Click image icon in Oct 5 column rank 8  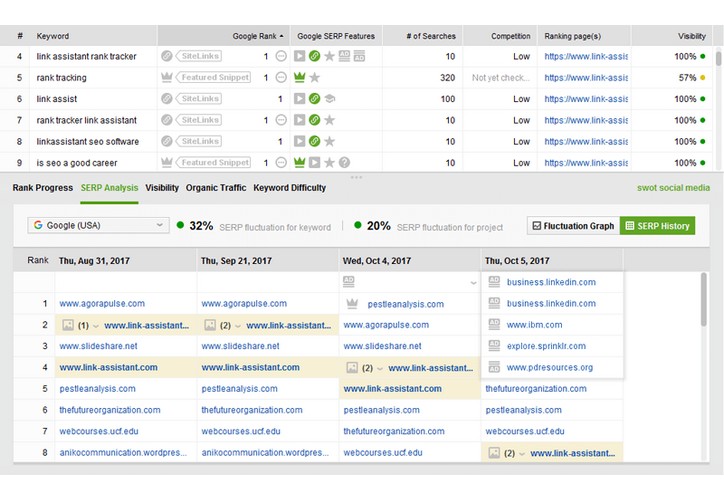[x=494, y=453]
